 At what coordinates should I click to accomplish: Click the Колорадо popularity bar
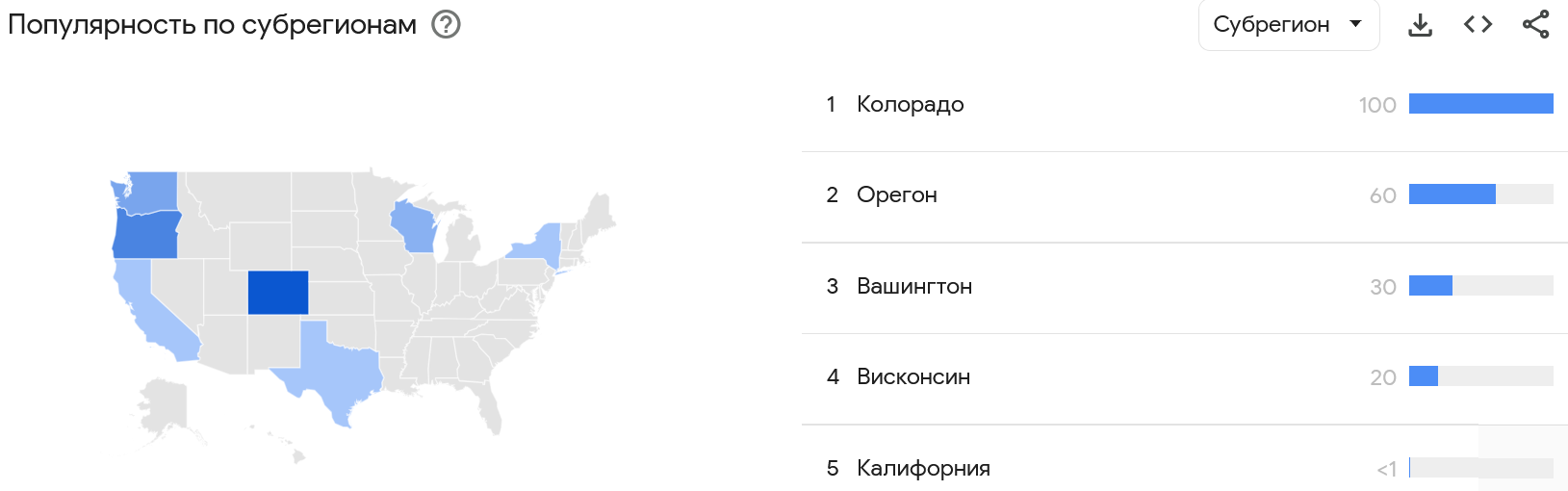click(x=1480, y=104)
